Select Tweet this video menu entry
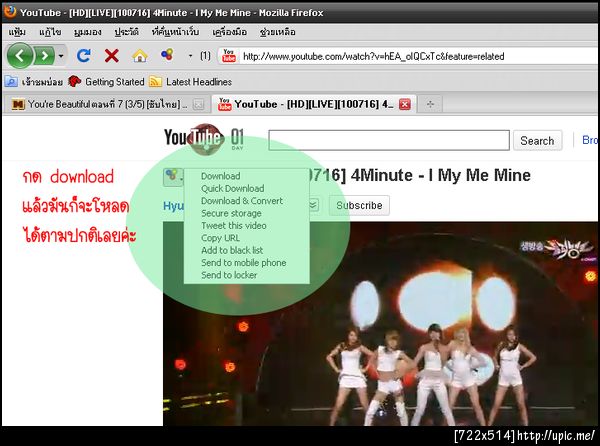The width and height of the screenshot is (600, 446). pyautogui.click(x=233, y=225)
